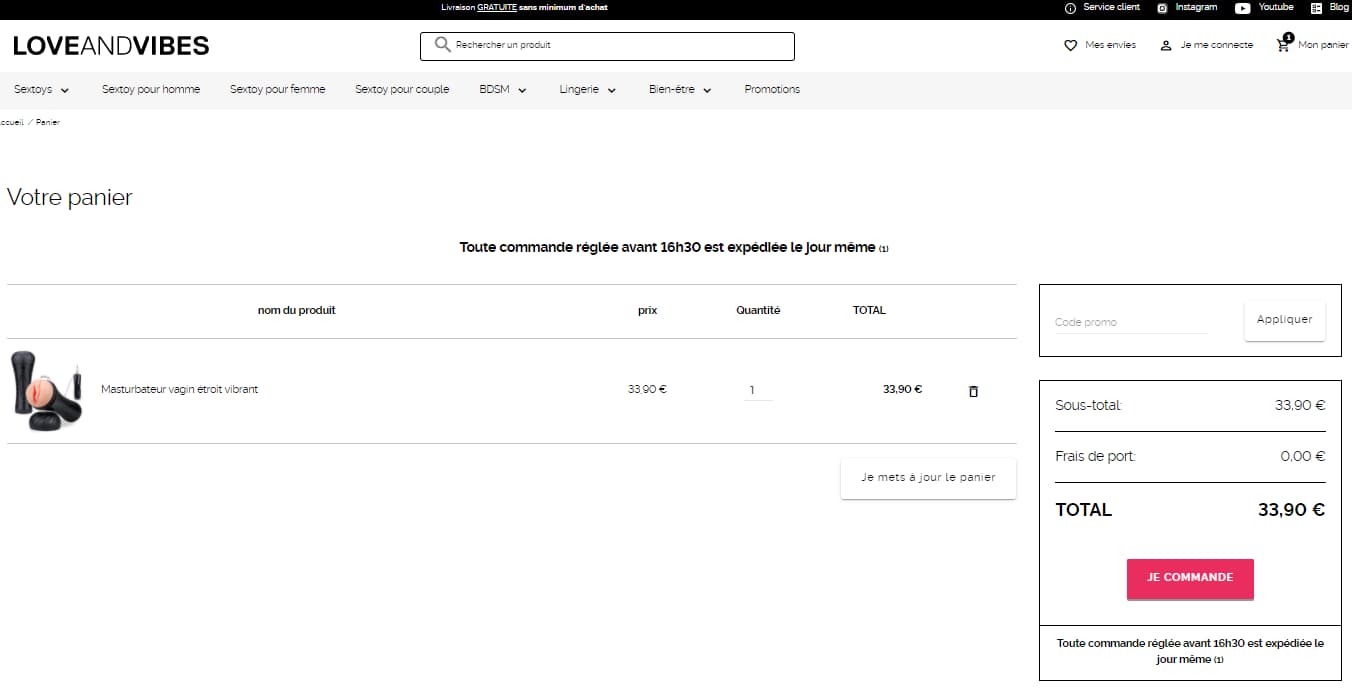Click Je mets à jour le panier
Image resolution: width=1352 pixels, height=690 pixels.
[928, 478]
